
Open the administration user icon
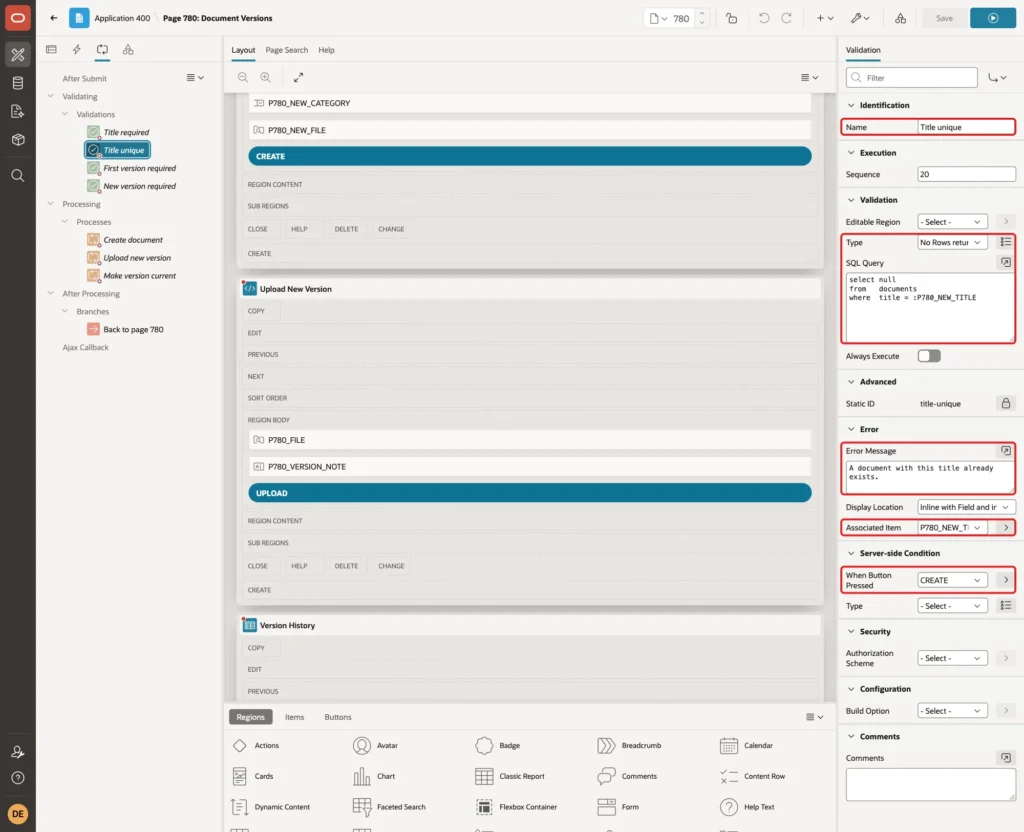[x=18, y=752]
